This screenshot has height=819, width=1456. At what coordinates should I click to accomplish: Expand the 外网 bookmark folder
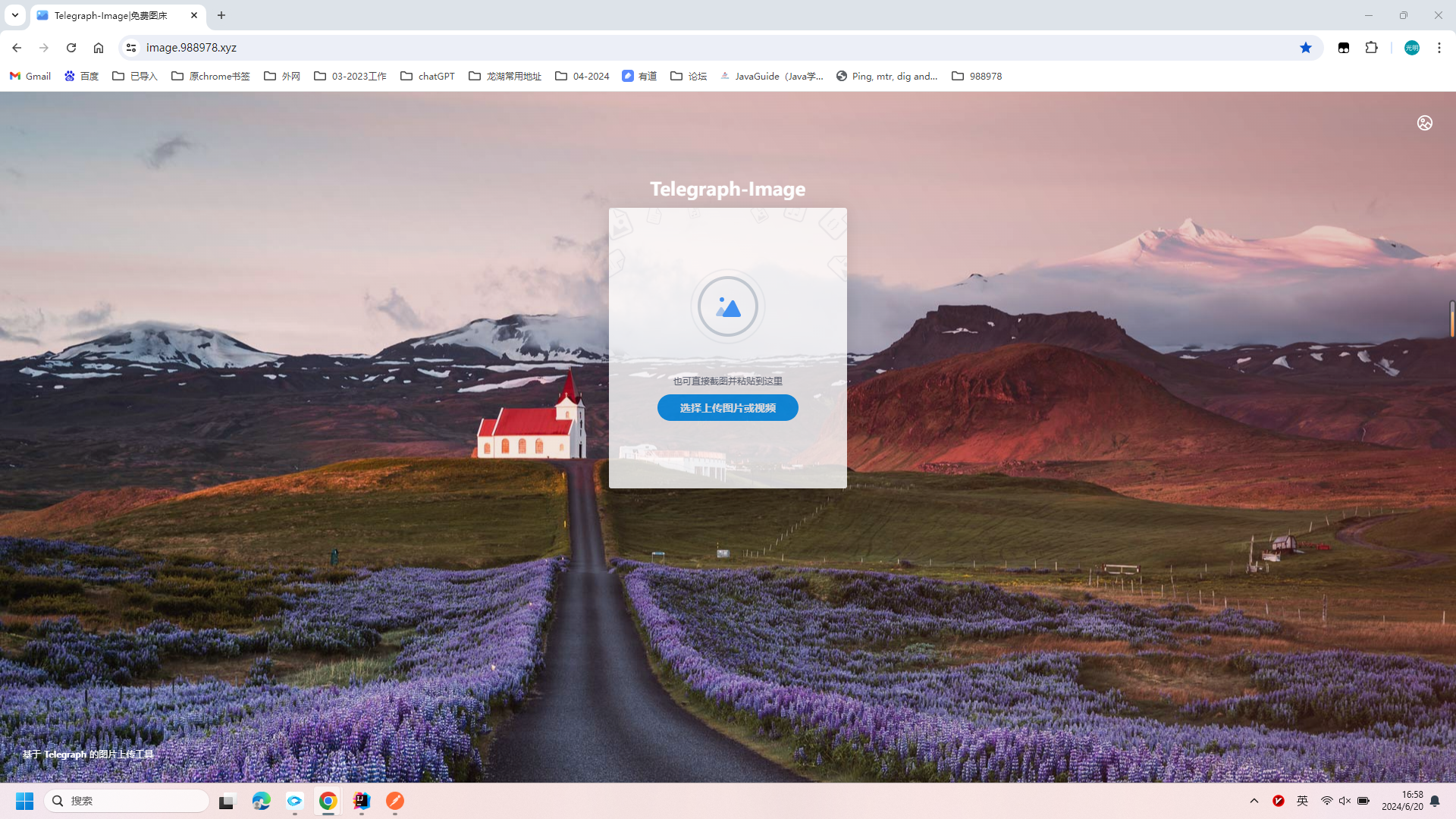point(282,76)
